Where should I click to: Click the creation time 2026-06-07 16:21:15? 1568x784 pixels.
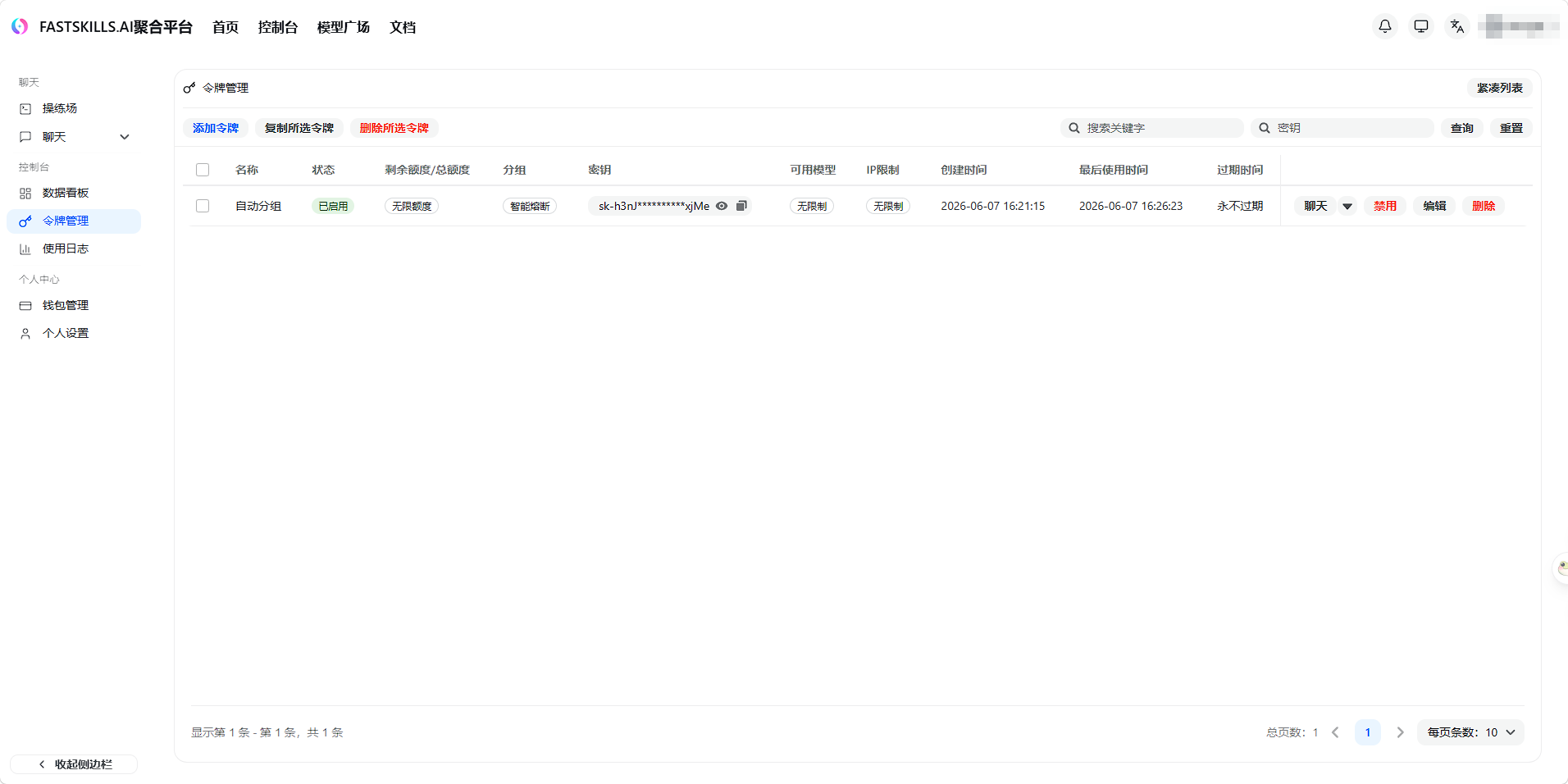click(x=993, y=206)
